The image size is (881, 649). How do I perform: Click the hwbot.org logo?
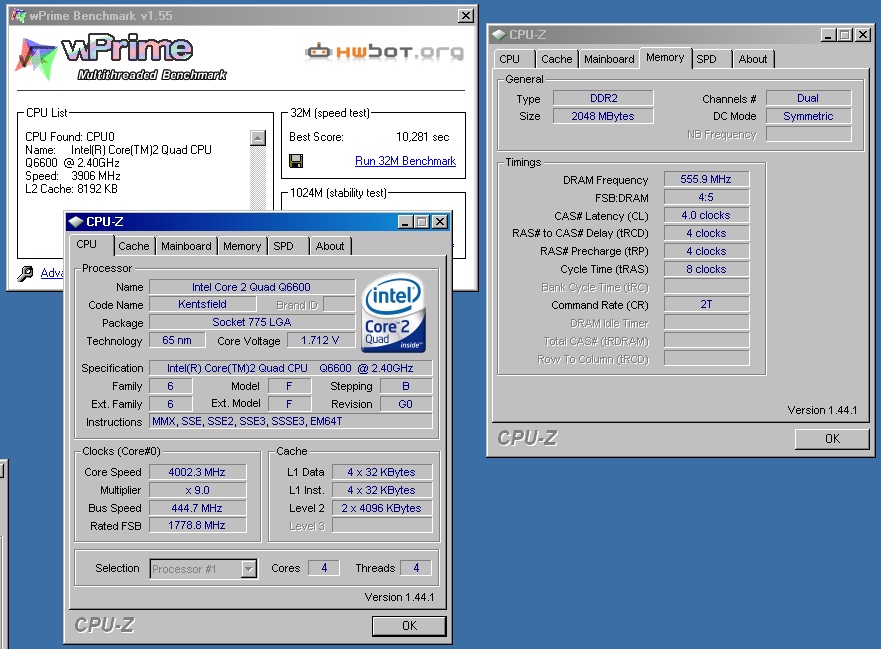(x=385, y=52)
